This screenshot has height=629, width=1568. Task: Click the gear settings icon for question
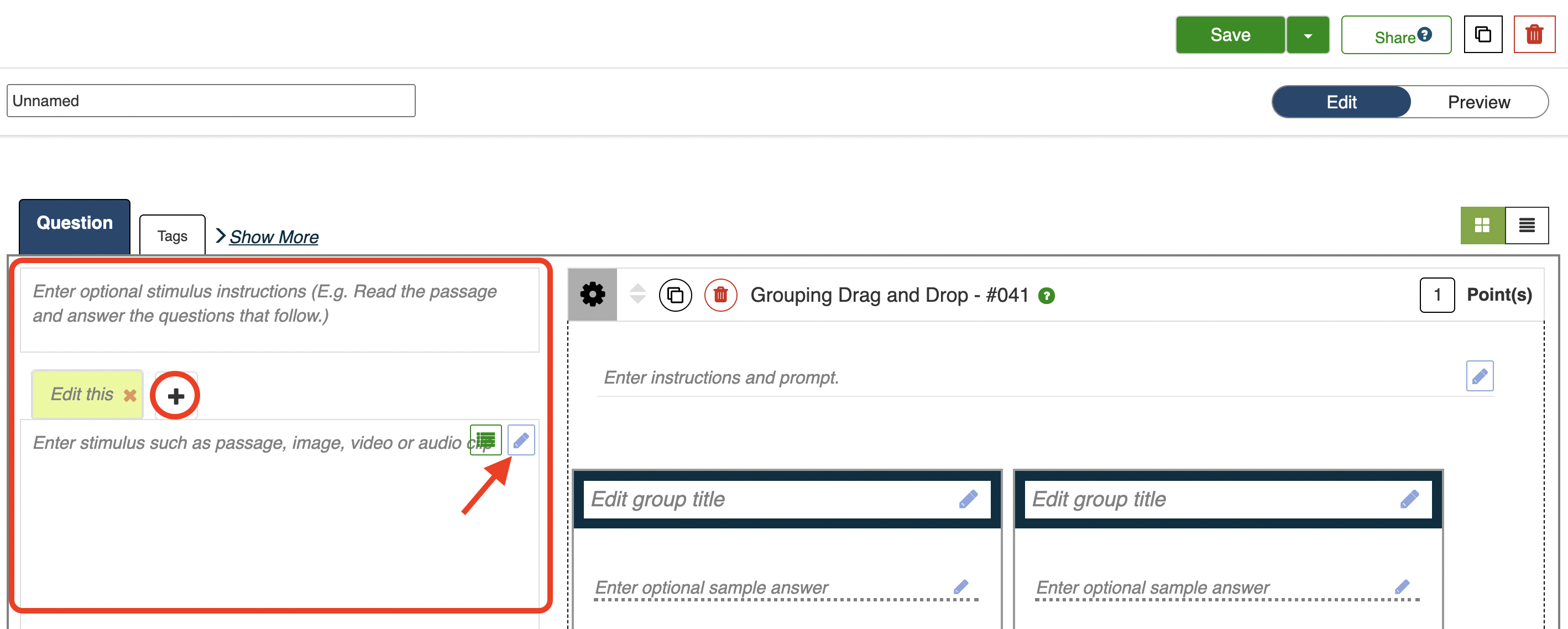coord(592,295)
